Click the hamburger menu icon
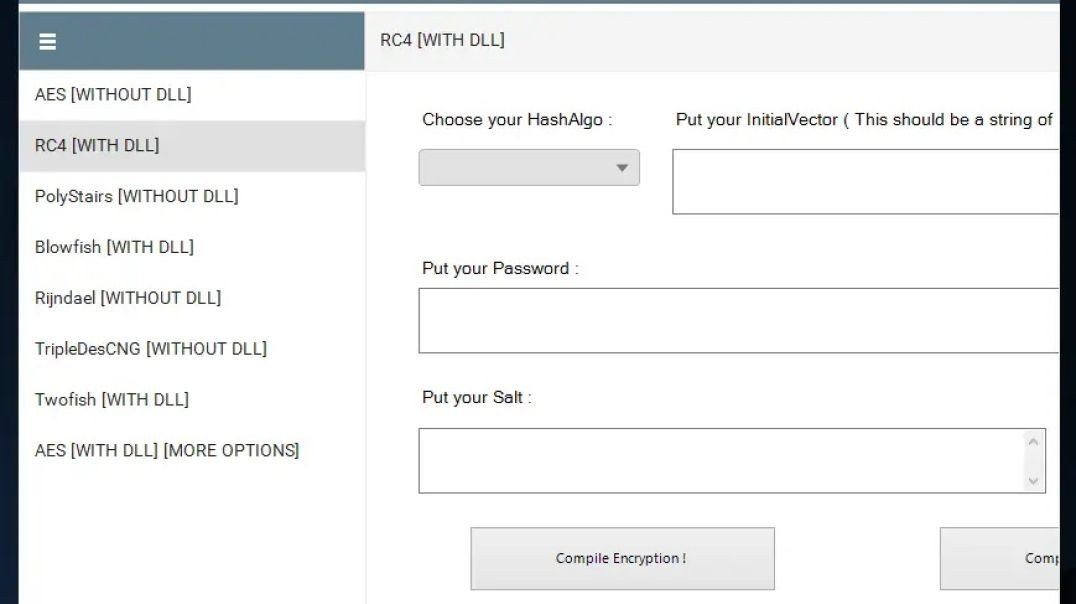This screenshot has height=604, width=1076. [x=47, y=41]
